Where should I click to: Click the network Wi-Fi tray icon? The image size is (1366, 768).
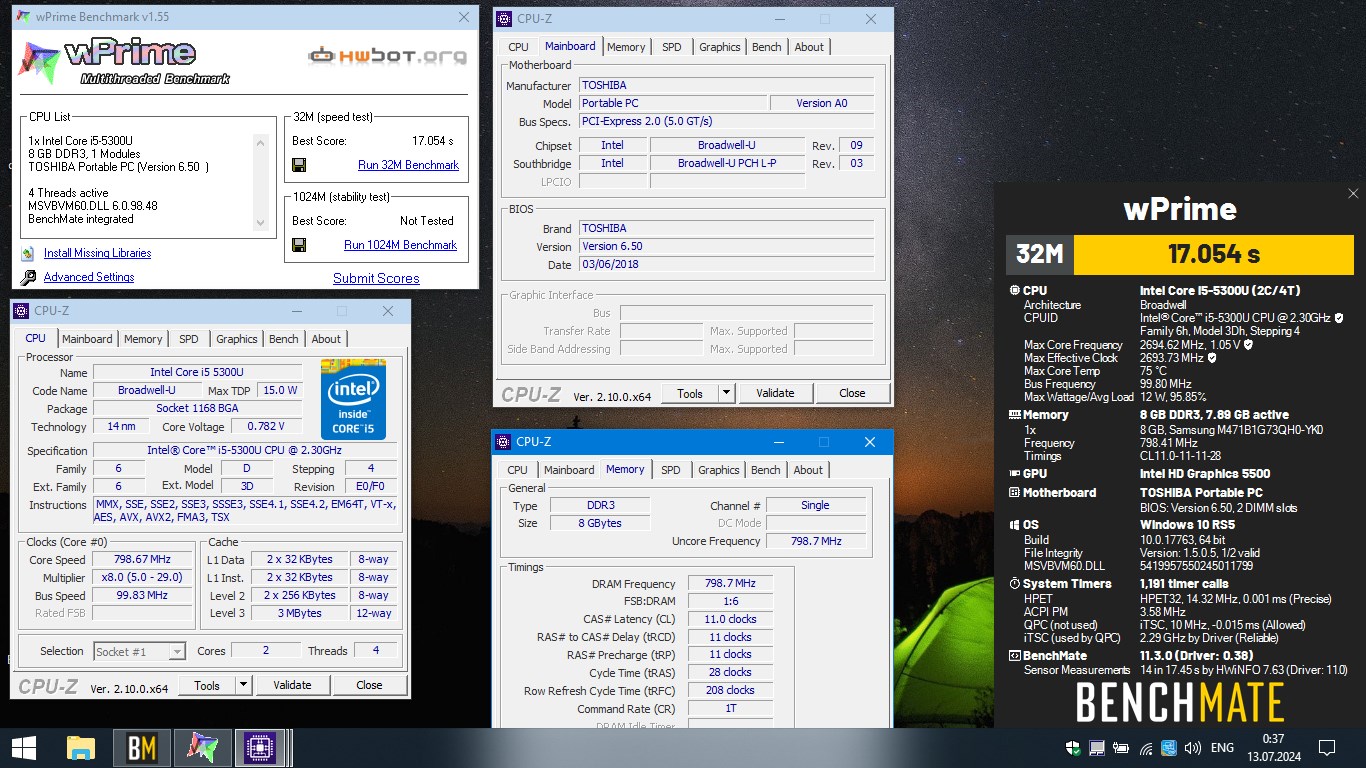tap(1145, 748)
